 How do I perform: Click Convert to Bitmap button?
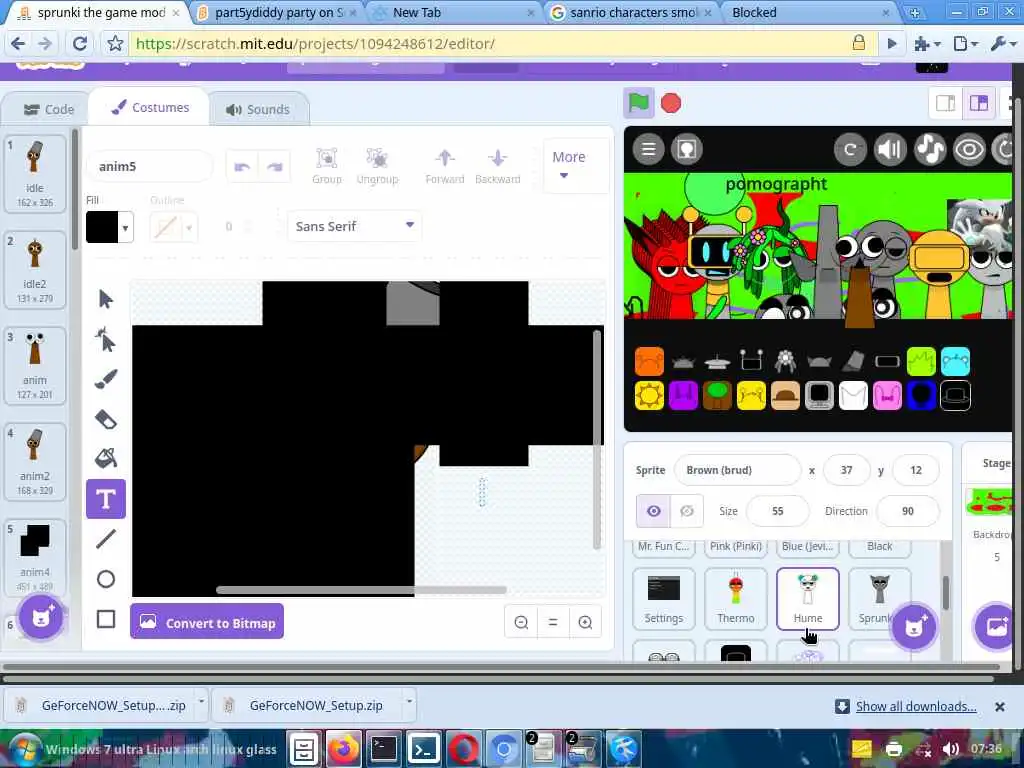(207, 622)
